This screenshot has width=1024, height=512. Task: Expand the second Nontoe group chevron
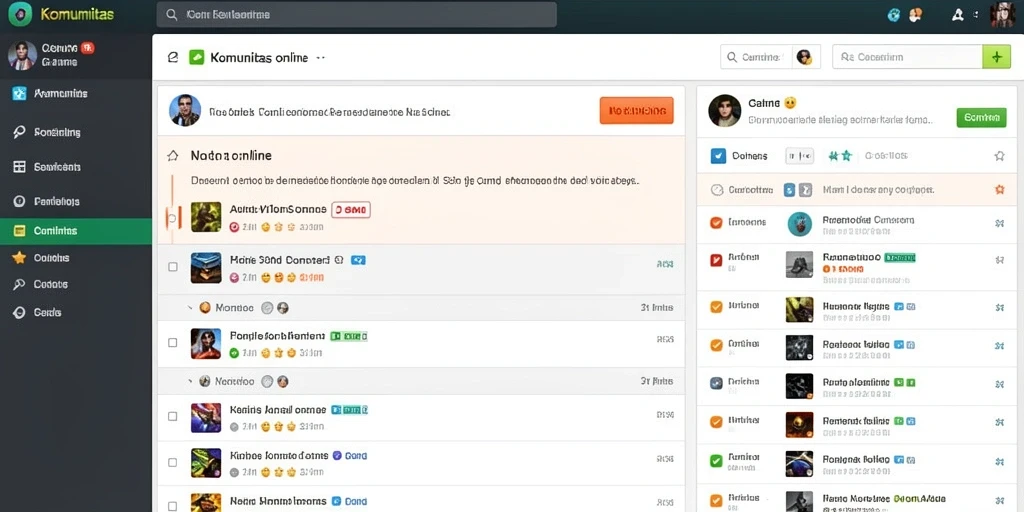(x=190, y=380)
